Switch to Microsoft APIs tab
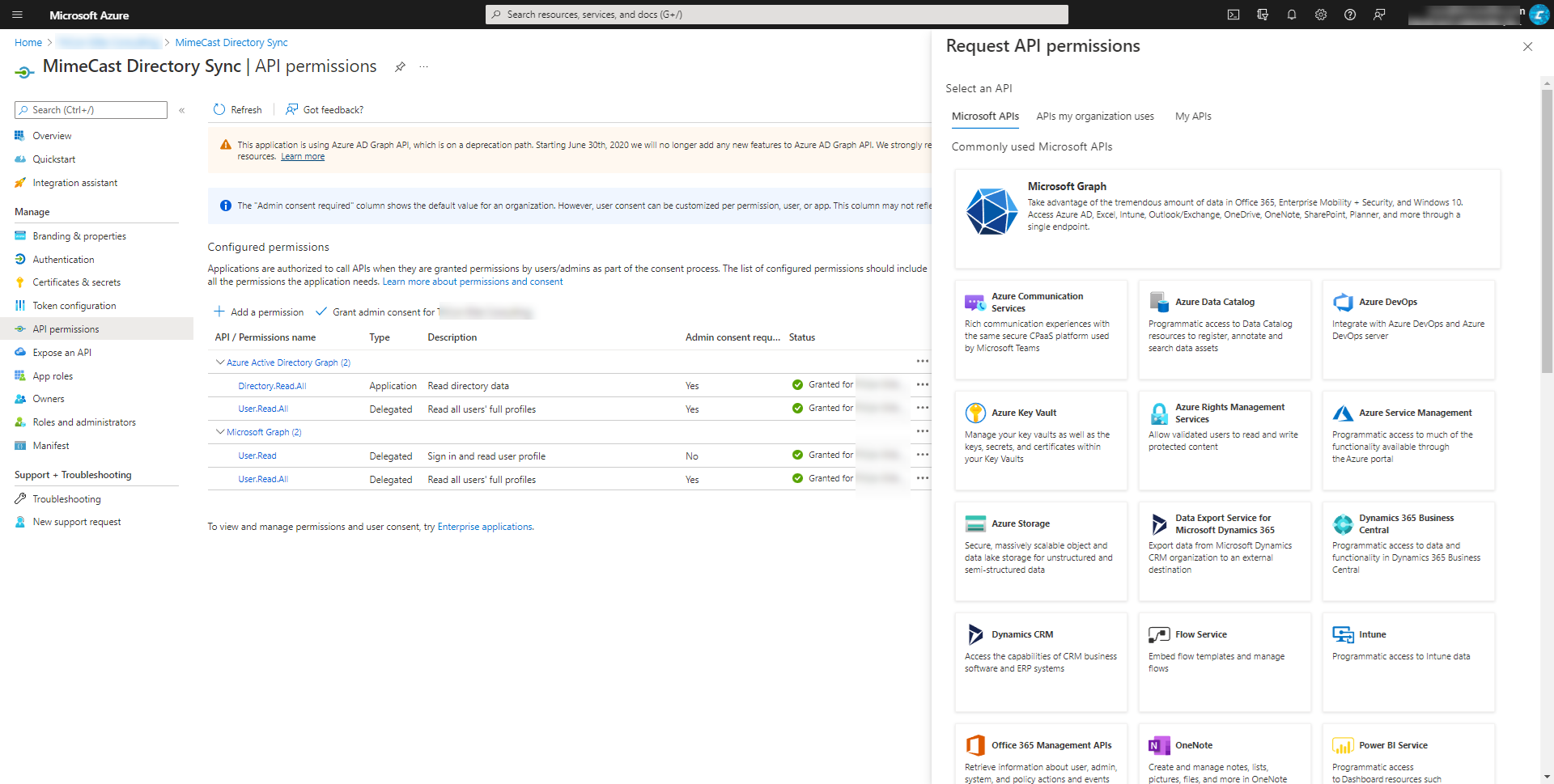This screenshot has width=1554, height=784. (x=985, y=117)
